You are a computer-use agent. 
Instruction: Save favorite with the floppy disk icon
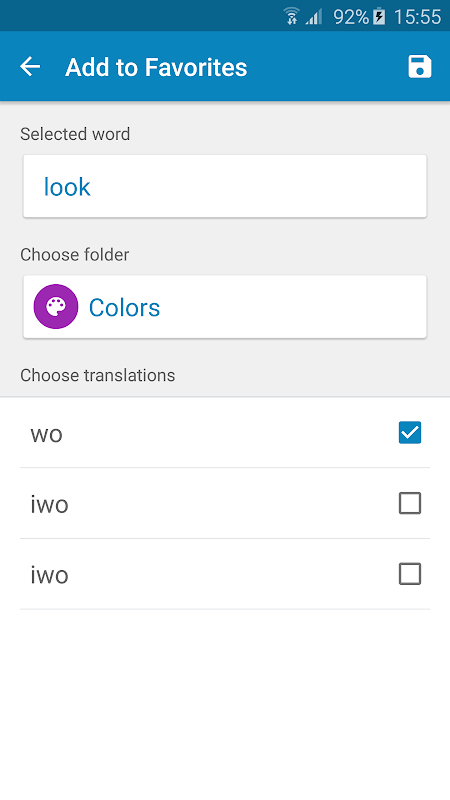click(419, 67)
